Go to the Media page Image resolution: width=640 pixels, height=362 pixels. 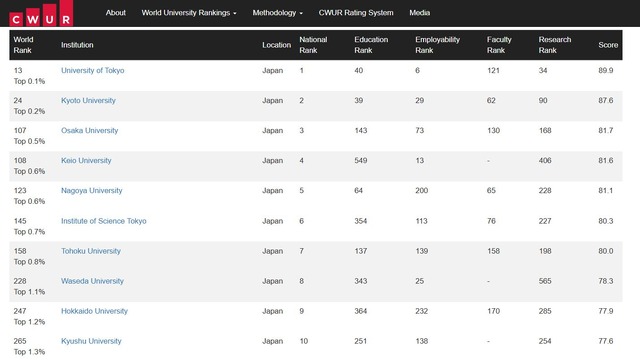pos(420,13)
